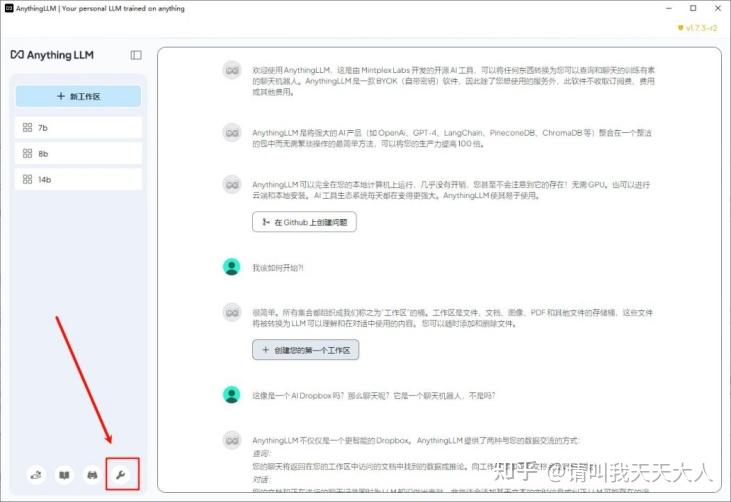The width and height of the screenshot is (731, 502).
Task: Open the documentation book icon
Action: coord(64,475)
